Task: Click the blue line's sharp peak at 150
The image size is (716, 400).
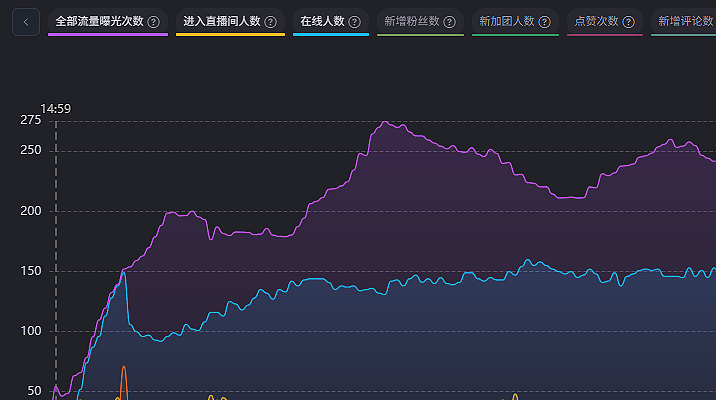Action: tap(124, 271)
